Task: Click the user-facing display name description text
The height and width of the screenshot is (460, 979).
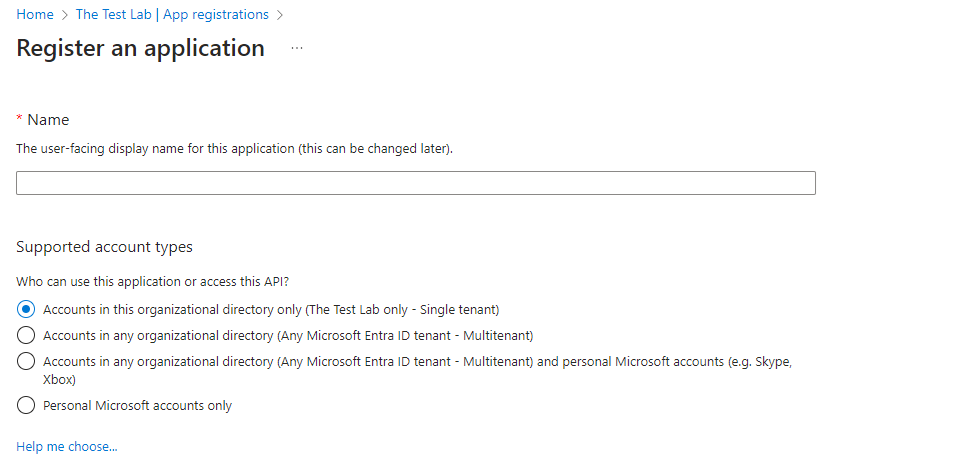Action: coord(234,148)
